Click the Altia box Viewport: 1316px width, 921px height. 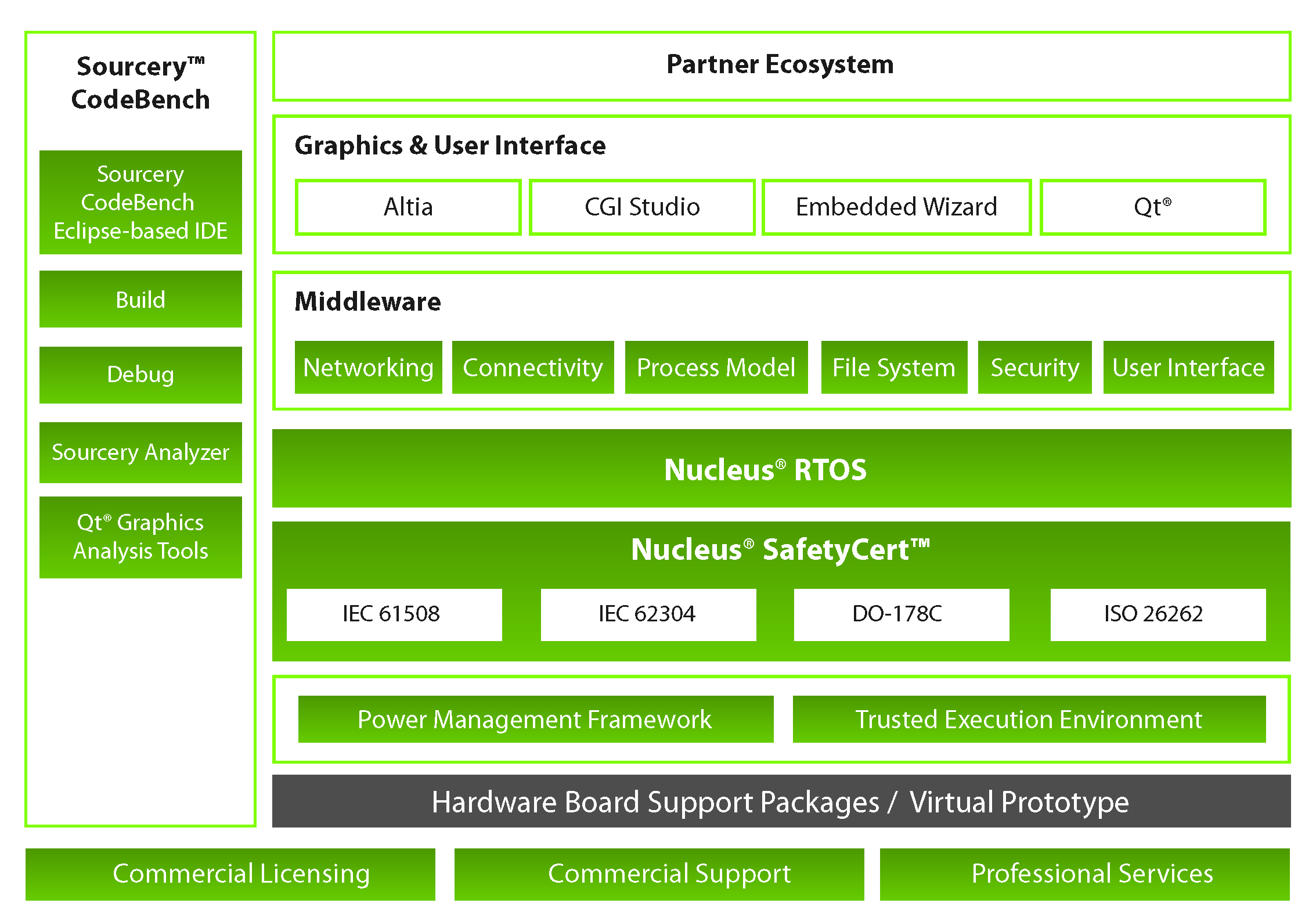[x=408, y=207]
